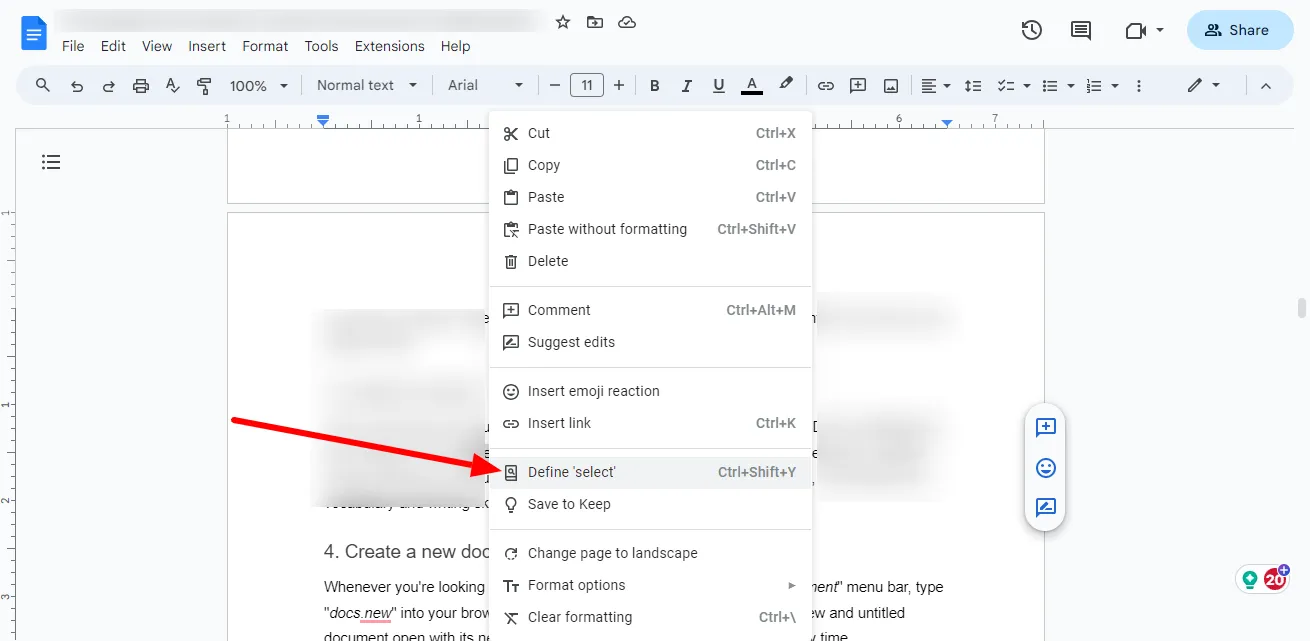Click the font size input field
The width and height of the screenshot is (1310, 641).
coord(587,85)
